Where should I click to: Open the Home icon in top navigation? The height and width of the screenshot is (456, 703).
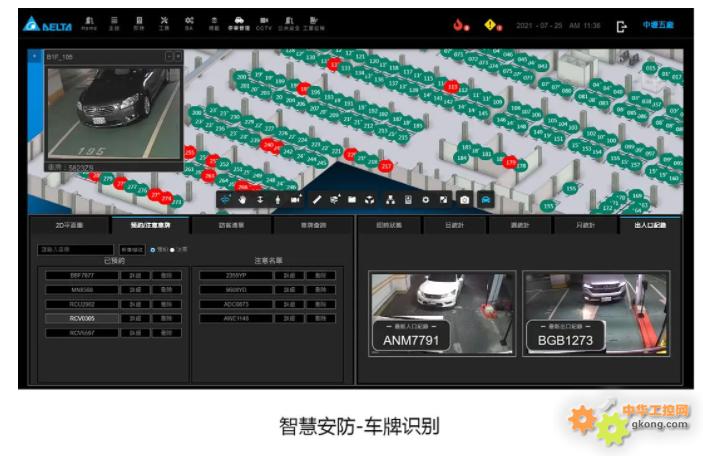pyautogui.click(x=90, y=24)
